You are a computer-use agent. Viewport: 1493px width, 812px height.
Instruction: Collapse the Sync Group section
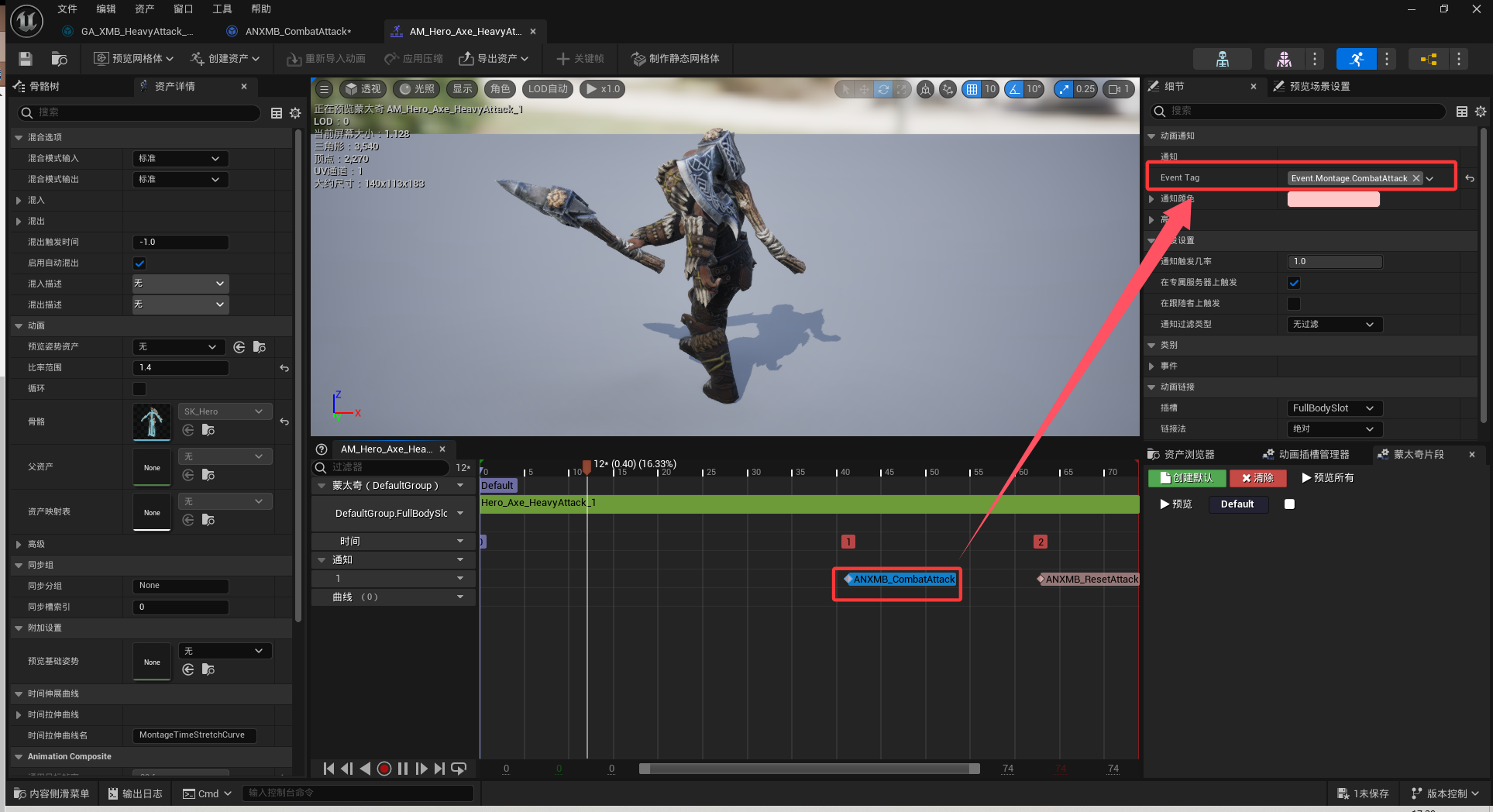coord(19,566)
